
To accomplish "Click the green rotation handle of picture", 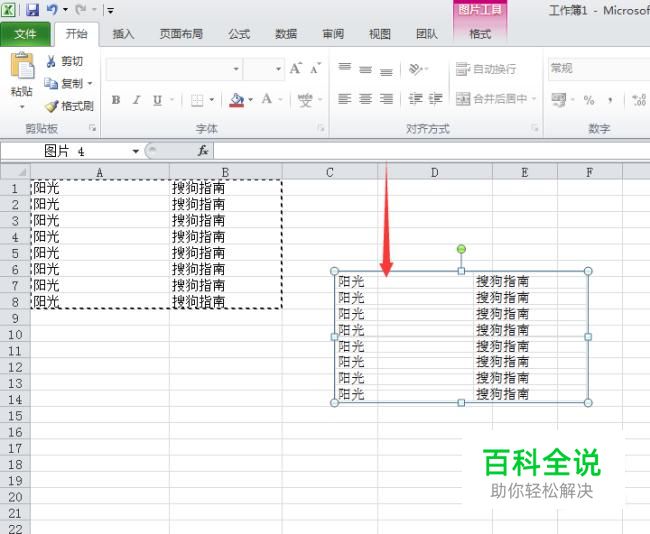I will click(x=461, y=249).
